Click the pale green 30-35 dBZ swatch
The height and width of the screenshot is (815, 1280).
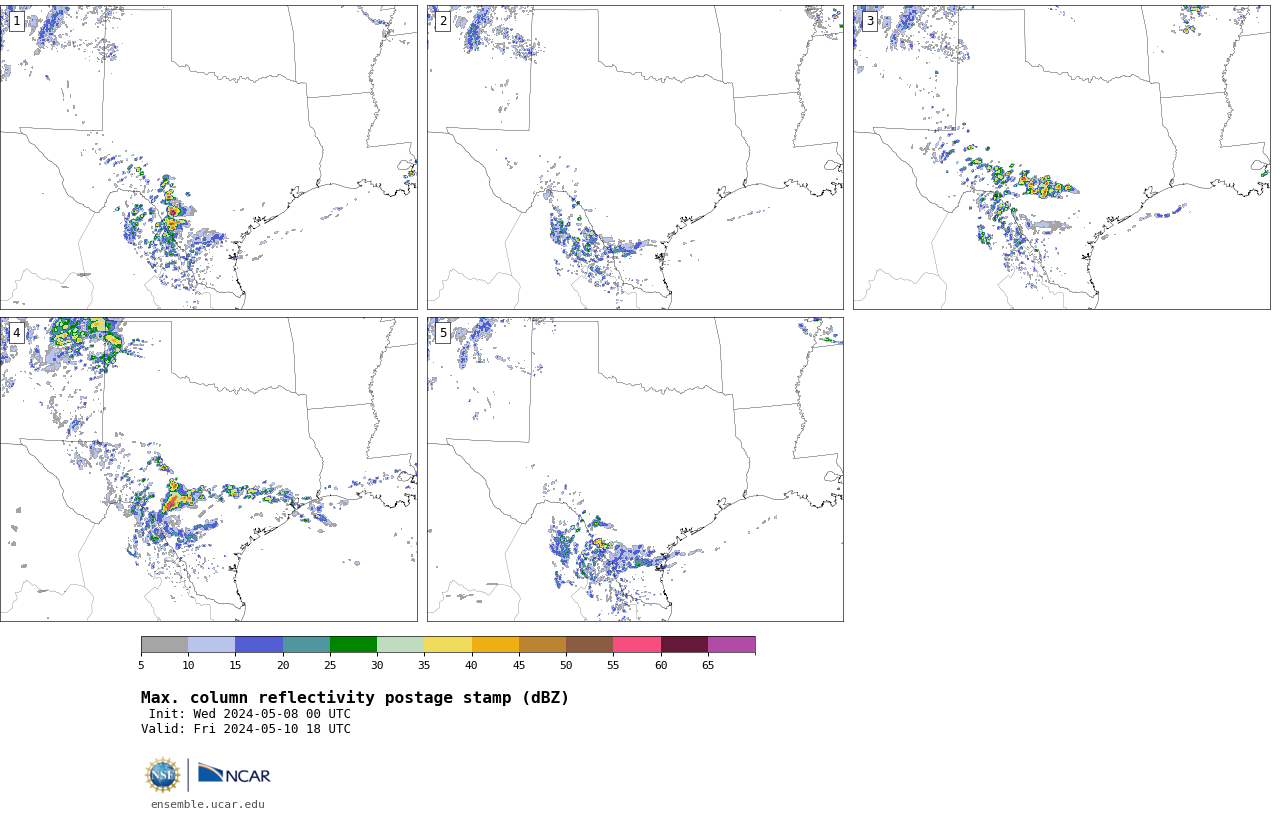[x=400, y=644]
